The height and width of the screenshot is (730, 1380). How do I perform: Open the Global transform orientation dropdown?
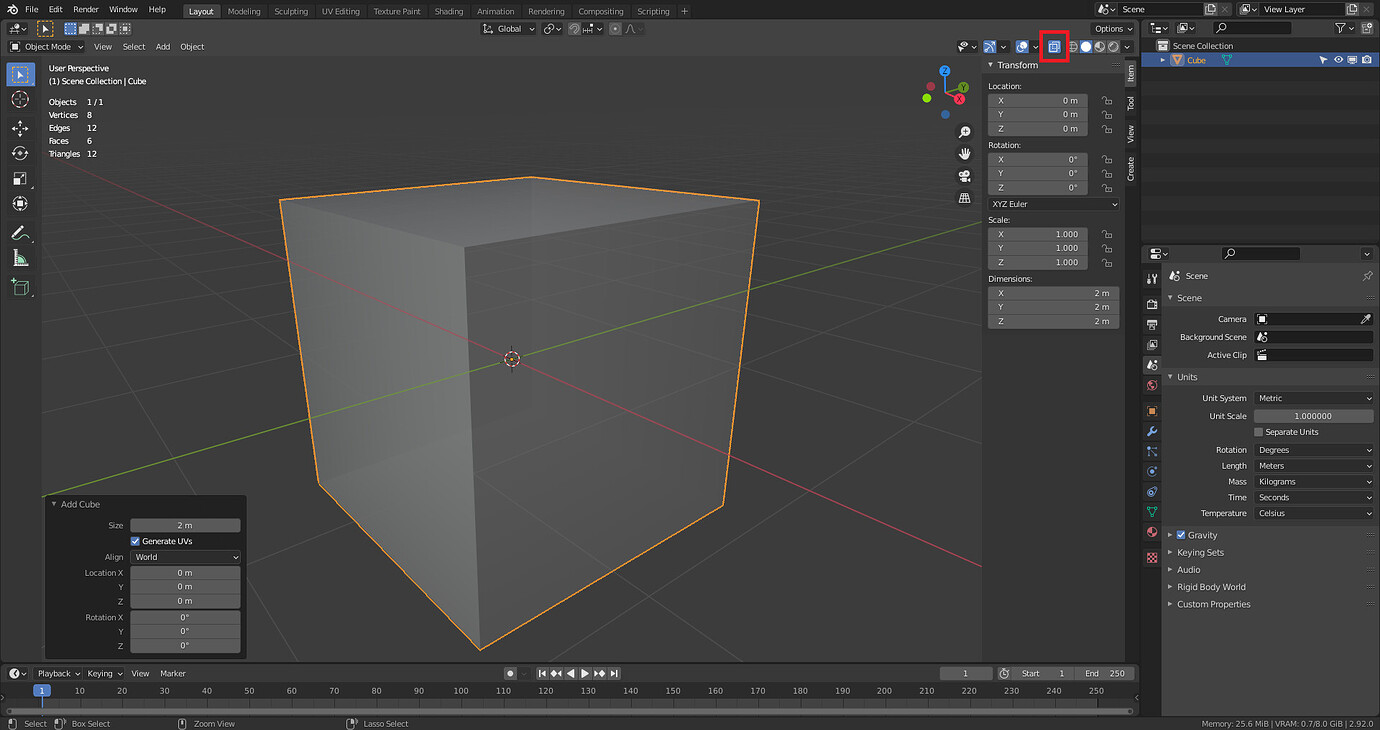coord(509,29)
